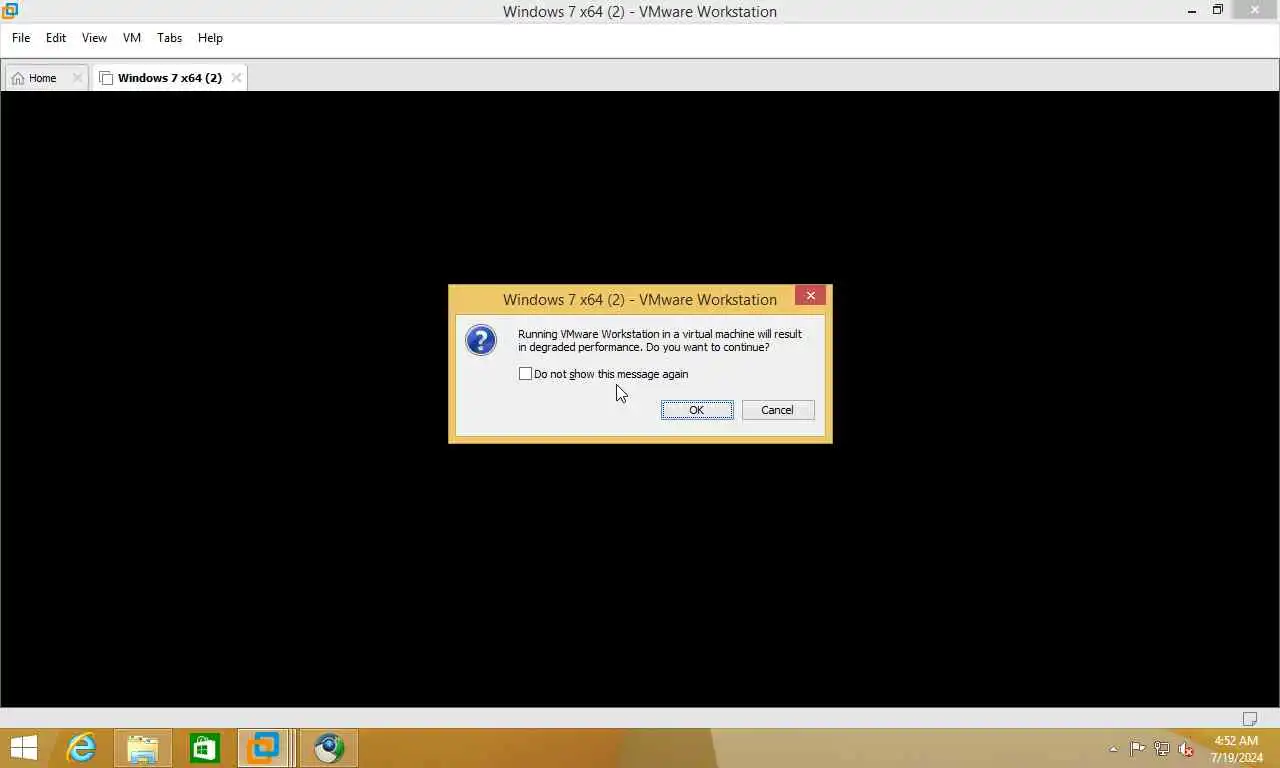This screenshot has width=1280, height=768.
Task: Click the status bar message log icon
Action: pyautogui.click(x=1249, y=718)
